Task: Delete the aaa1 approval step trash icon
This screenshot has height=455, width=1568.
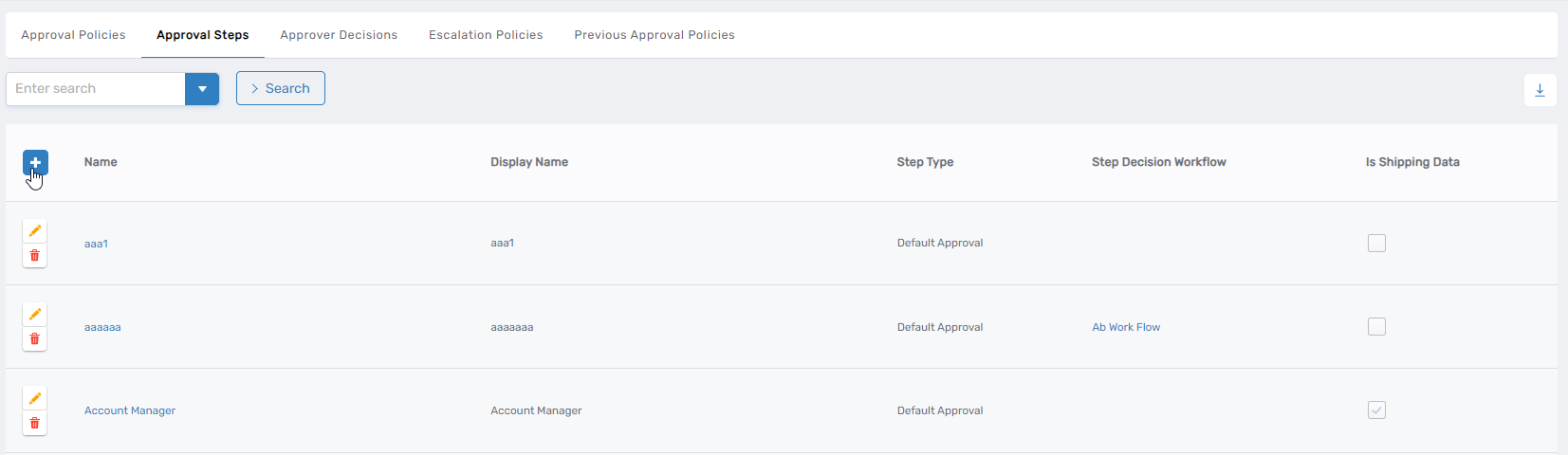Action: (x=35, y=256)
